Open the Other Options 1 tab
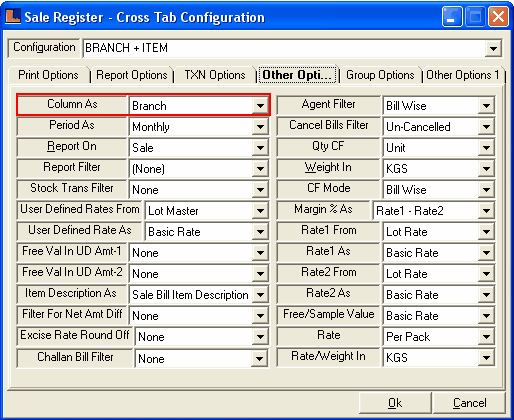 pyautogui.click(x=463, y=75)
